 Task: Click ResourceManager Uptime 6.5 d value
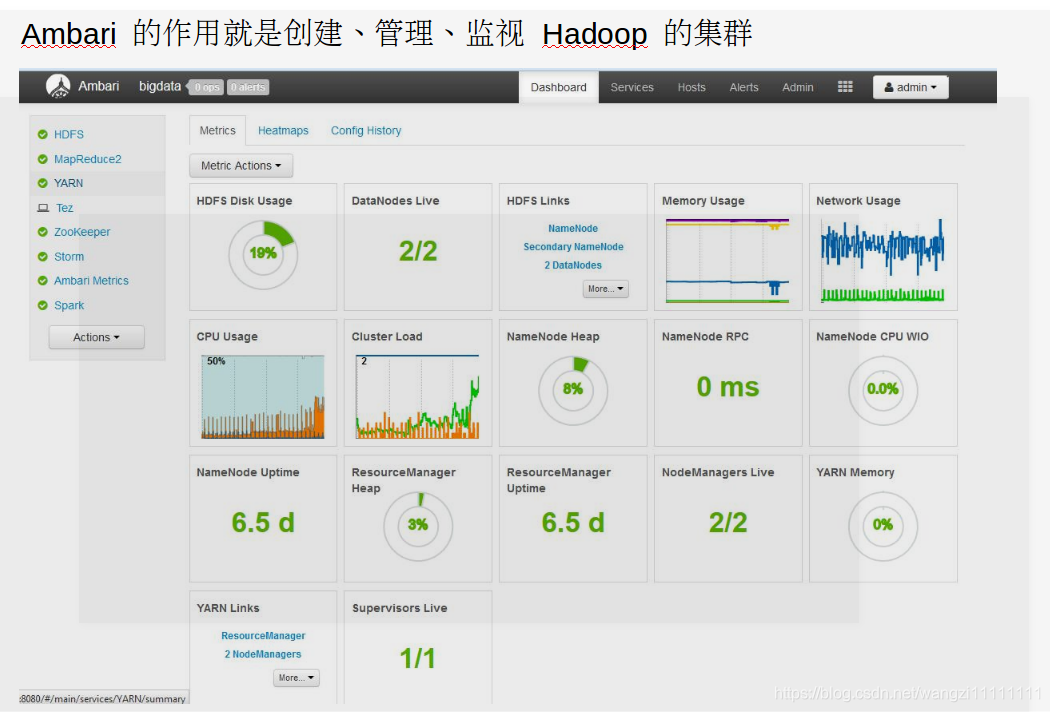point(573,523)
